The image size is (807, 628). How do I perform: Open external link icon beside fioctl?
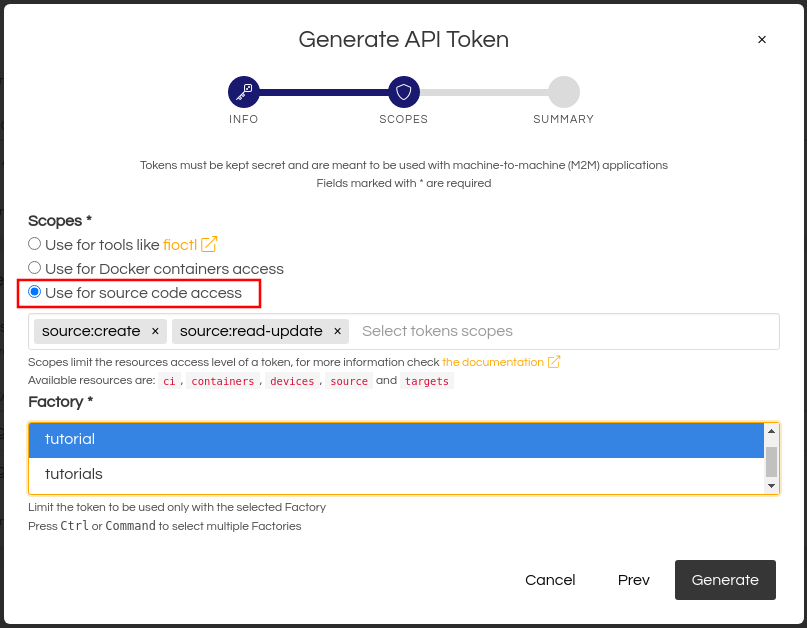pyautogui.click(x=209, y=244)
